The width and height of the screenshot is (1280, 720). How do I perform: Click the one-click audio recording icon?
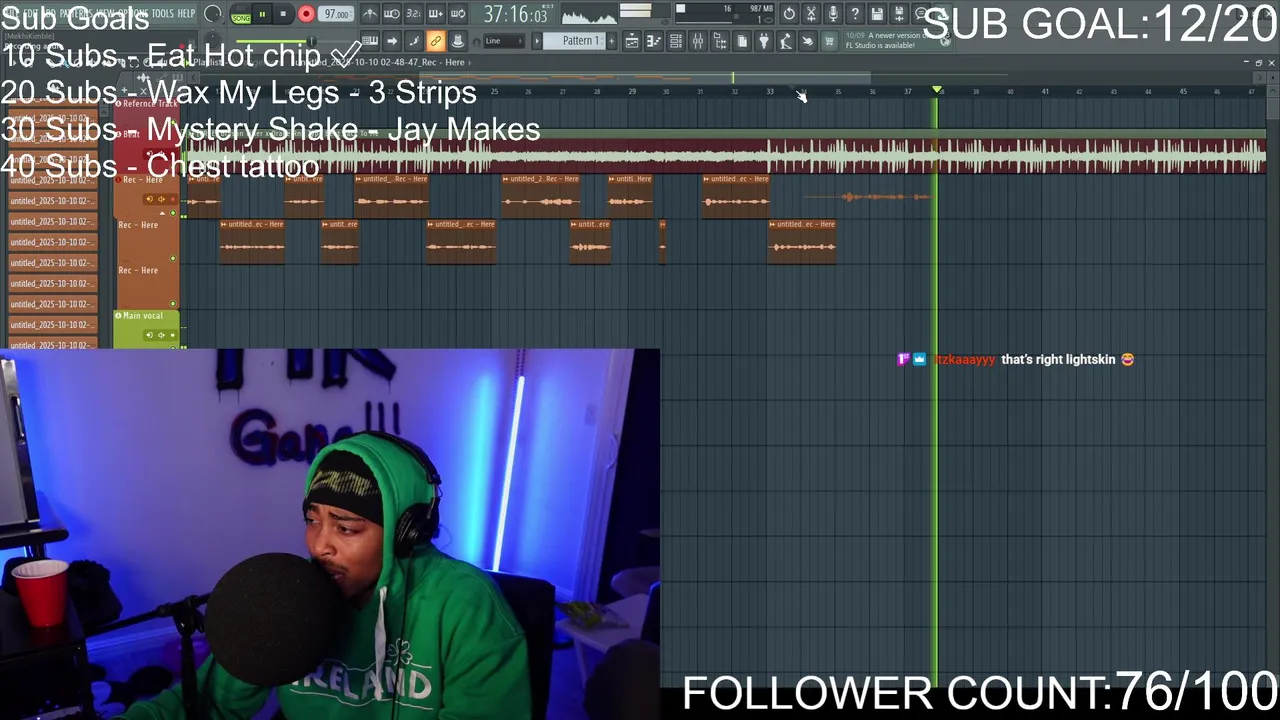(811, 14)
